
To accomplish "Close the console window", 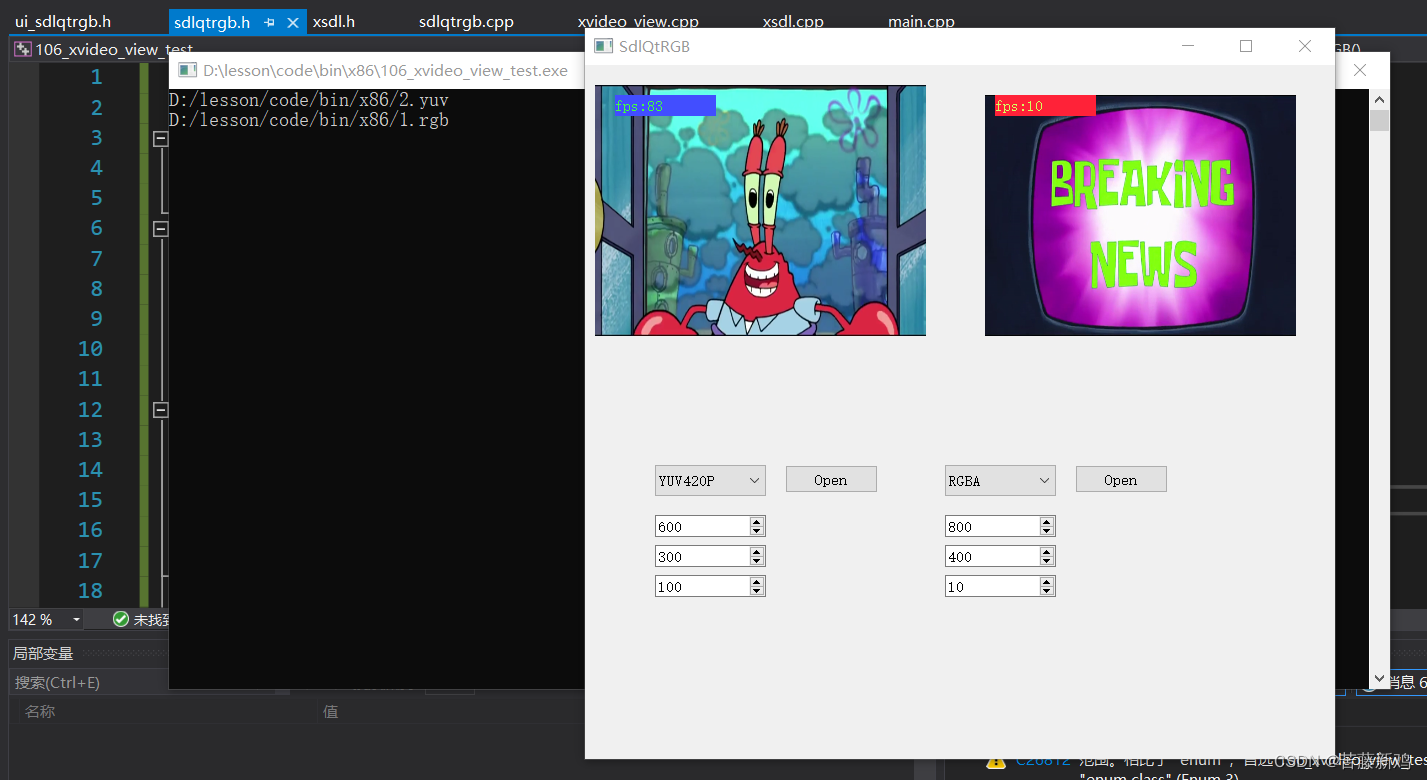I will click(1359, 70).
